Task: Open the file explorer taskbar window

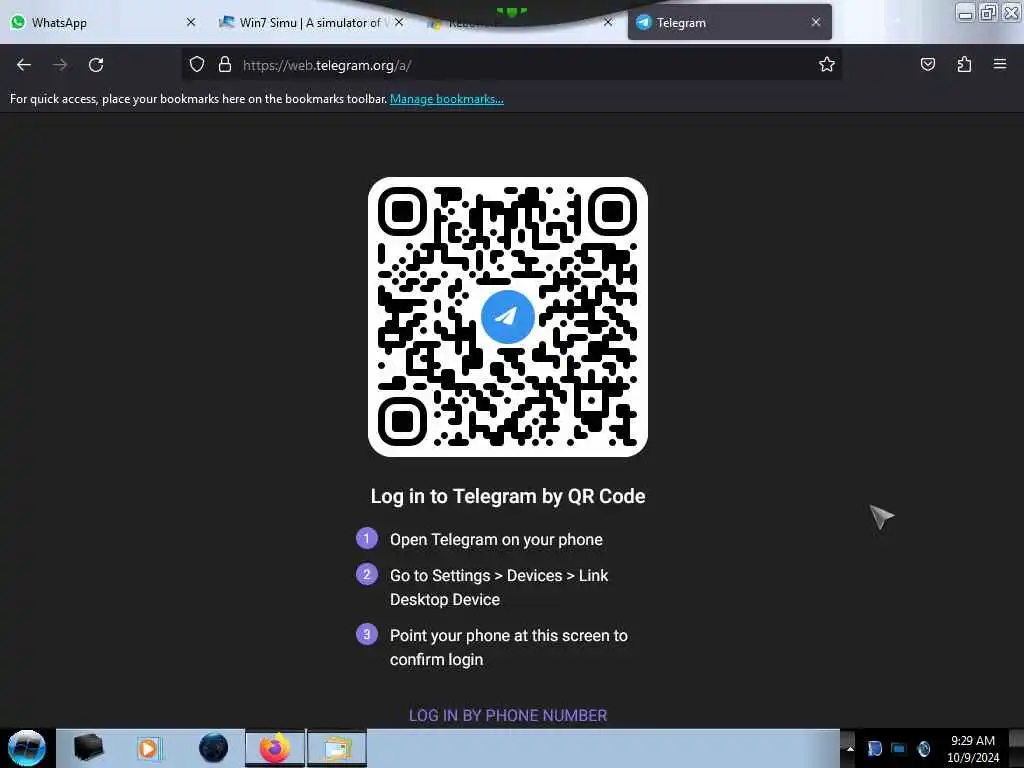Action: pyautogui.click(x=337, y=748)
